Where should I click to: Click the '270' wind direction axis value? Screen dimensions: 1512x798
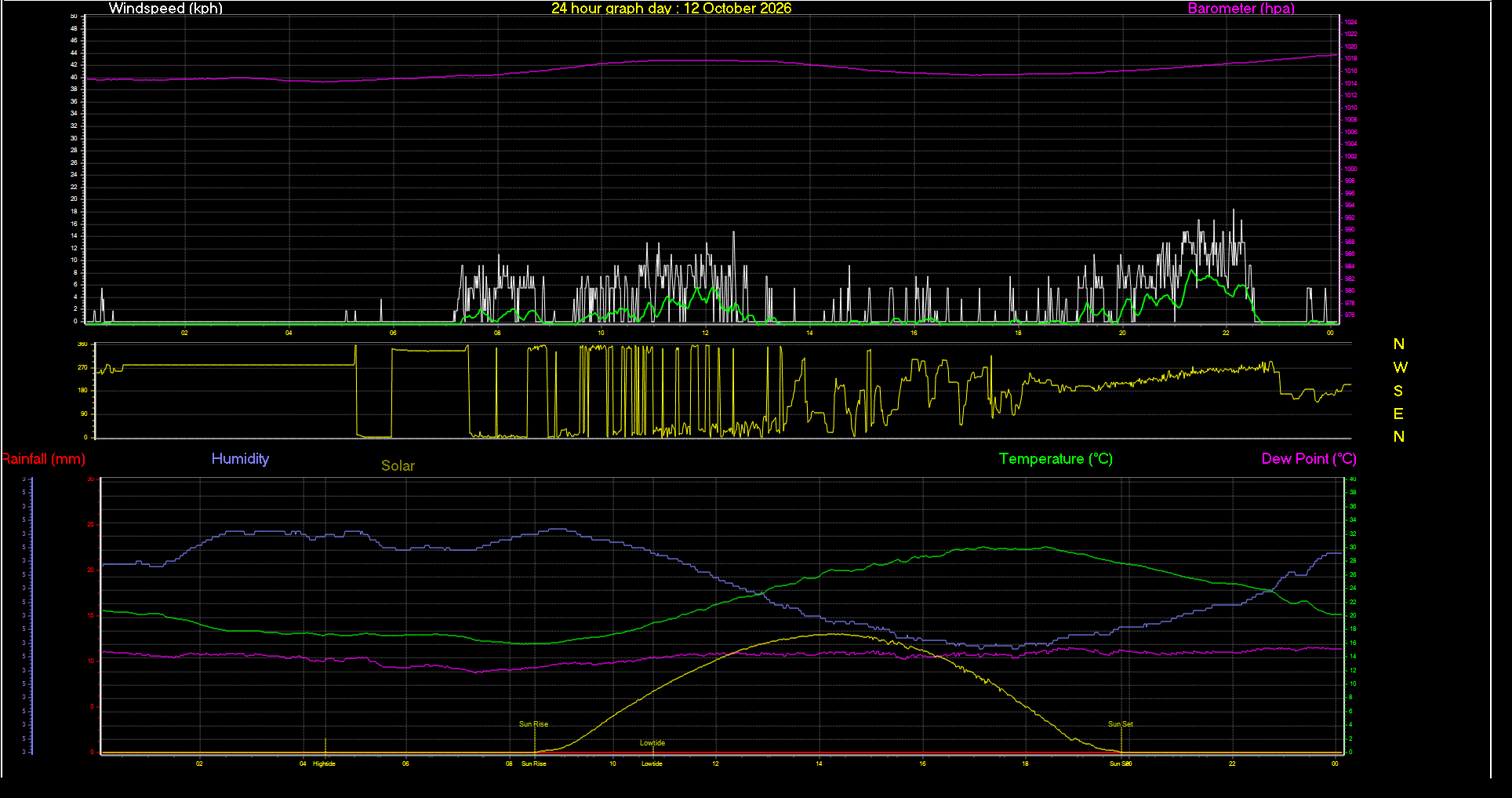tap(82, 367)
